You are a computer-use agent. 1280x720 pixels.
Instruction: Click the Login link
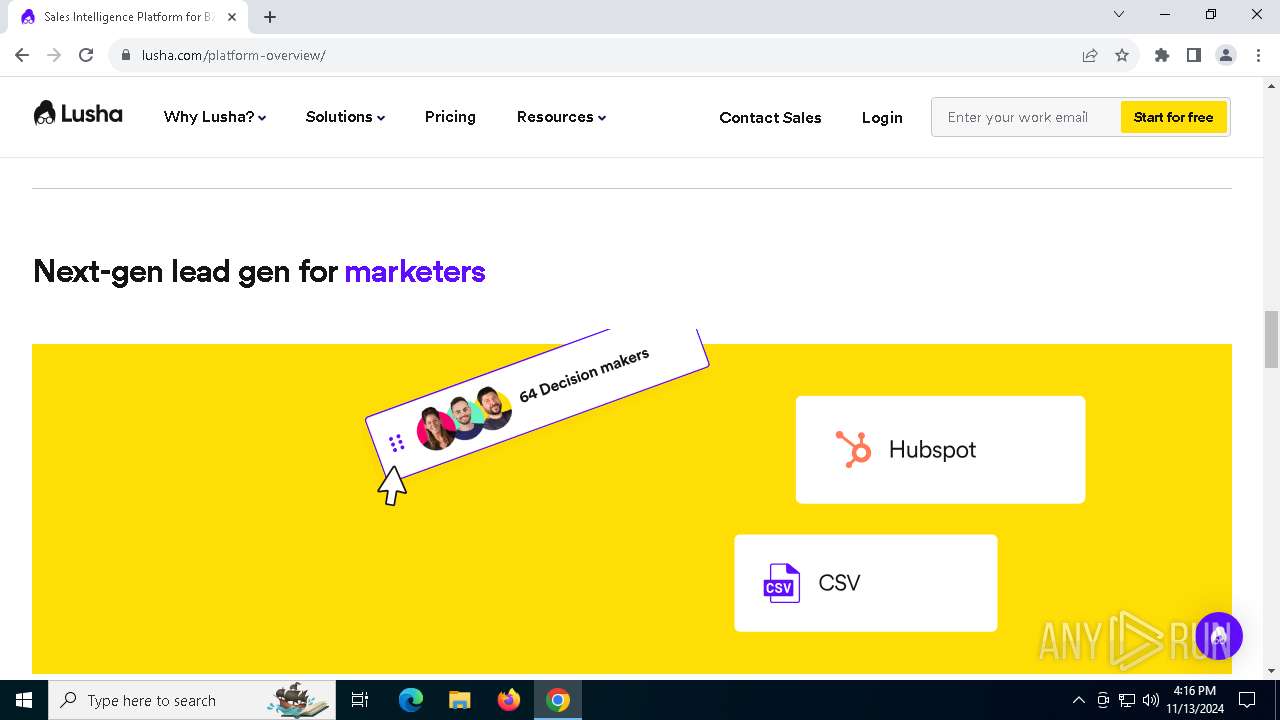[x=882, y=117]
